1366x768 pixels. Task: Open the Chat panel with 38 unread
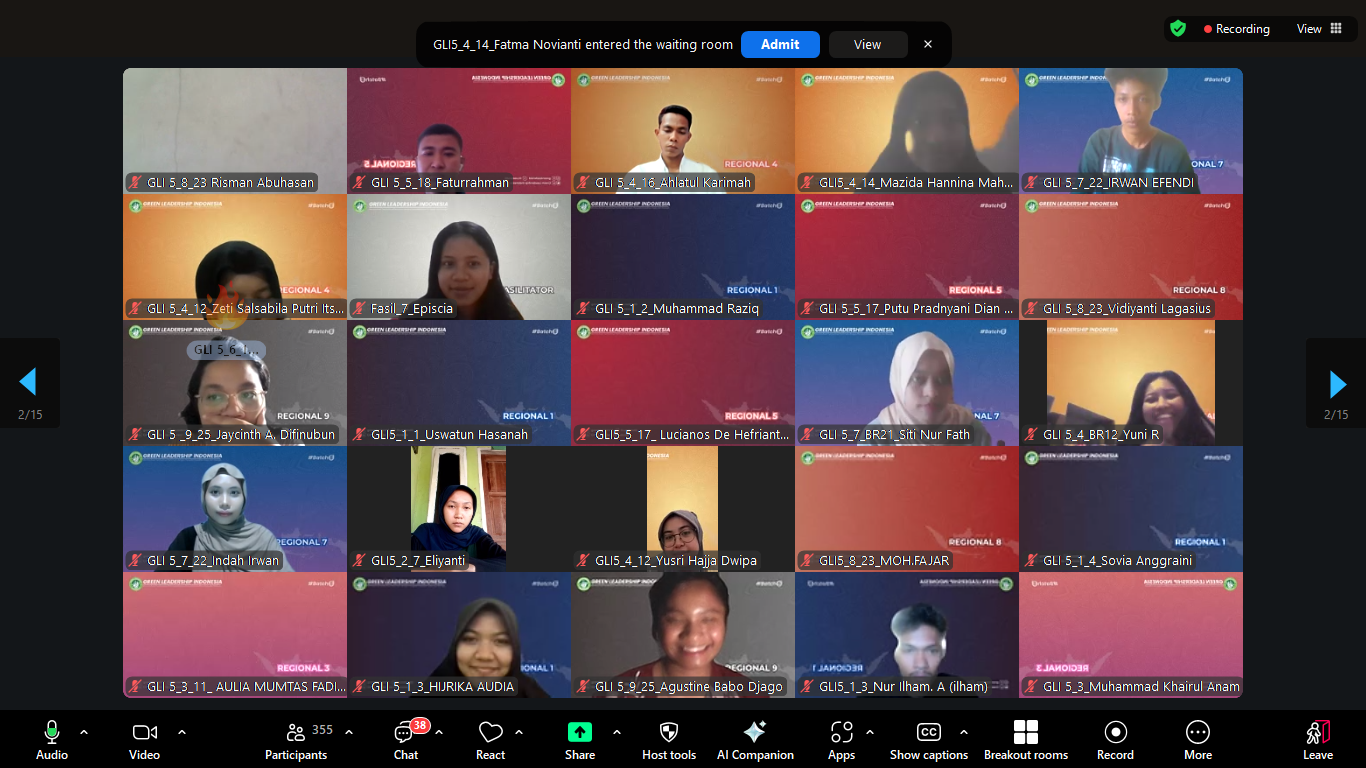[x=406, y=733]
